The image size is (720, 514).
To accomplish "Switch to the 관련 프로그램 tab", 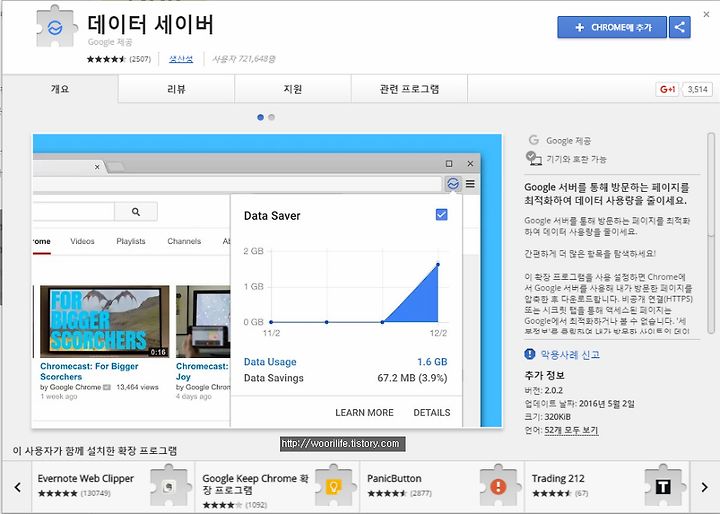I will tap(409, 89).
